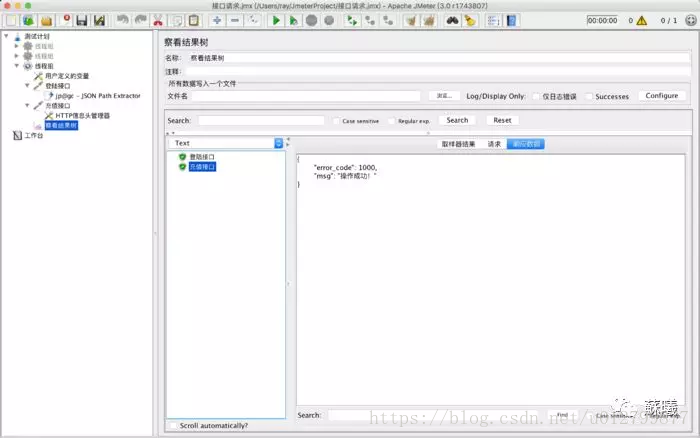Select the highlighted 响应数据 tab
The width and height of the screenshot is (700, 438).
pyautogui.click(x=526, y=144)
